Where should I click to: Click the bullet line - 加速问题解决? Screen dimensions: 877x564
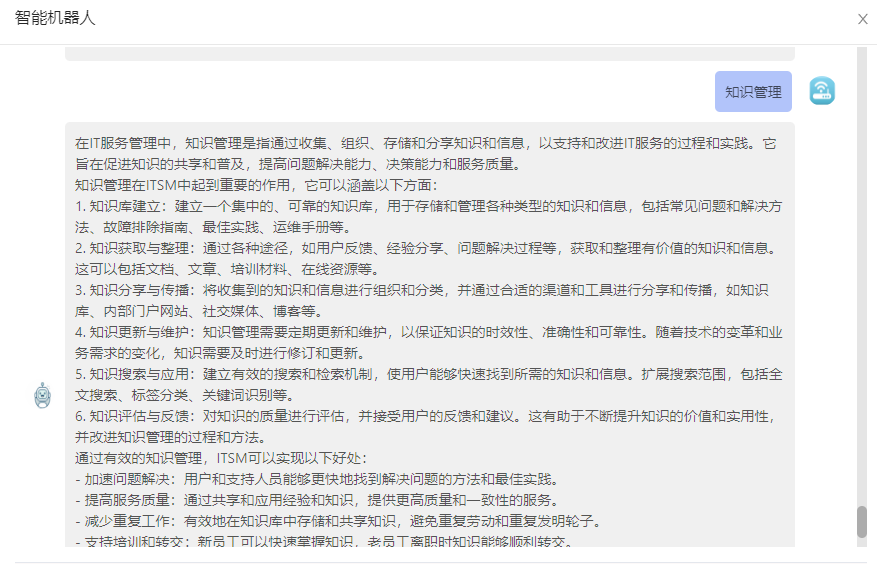coord(317,480)
